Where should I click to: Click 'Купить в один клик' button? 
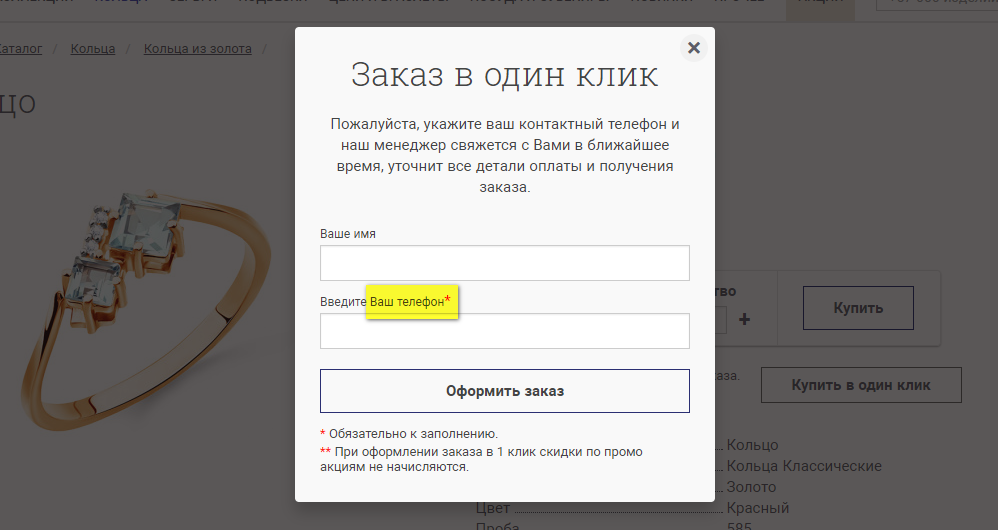coord(861,385)
